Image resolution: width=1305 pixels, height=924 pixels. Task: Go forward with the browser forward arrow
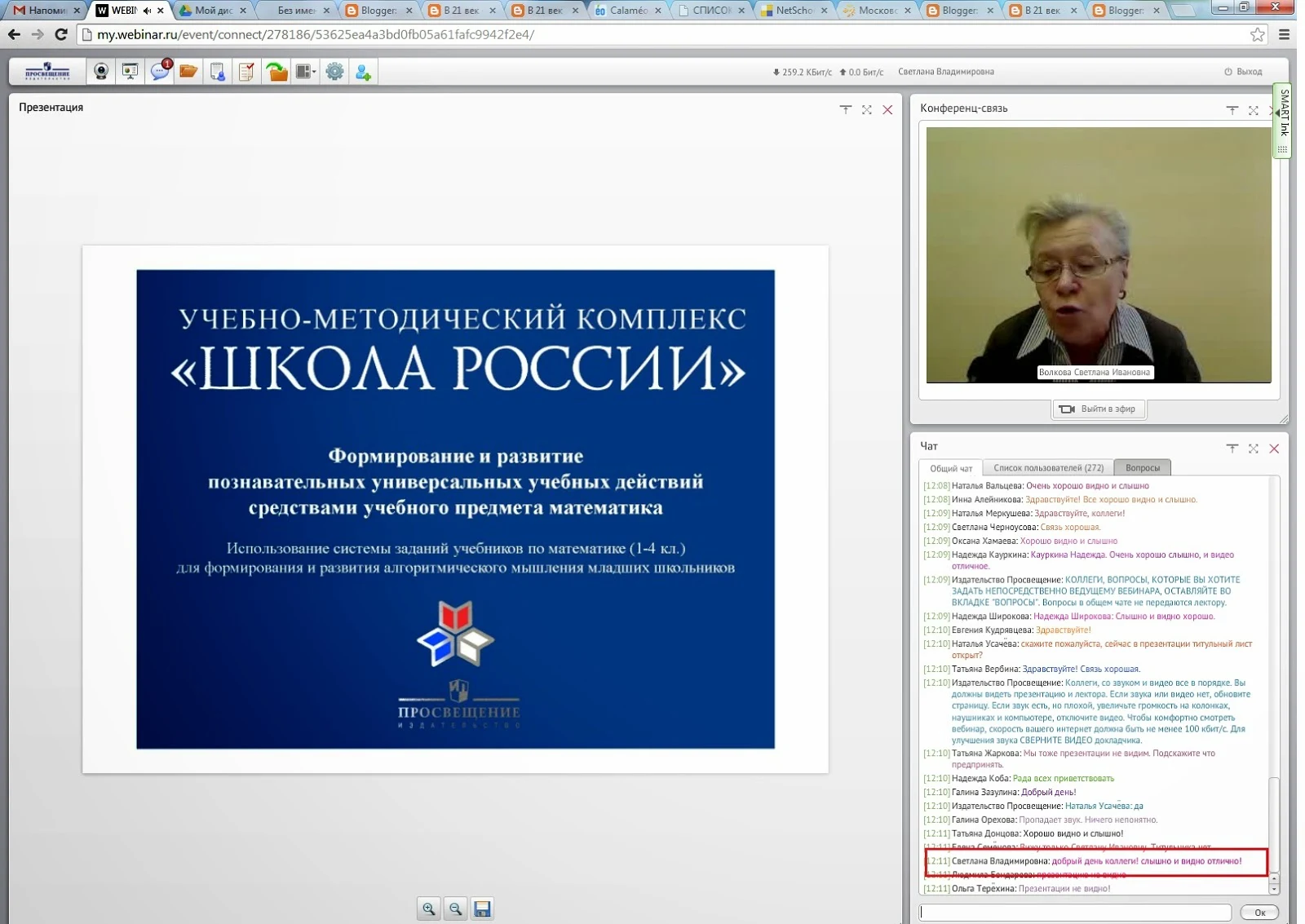[x=38, y=34]
